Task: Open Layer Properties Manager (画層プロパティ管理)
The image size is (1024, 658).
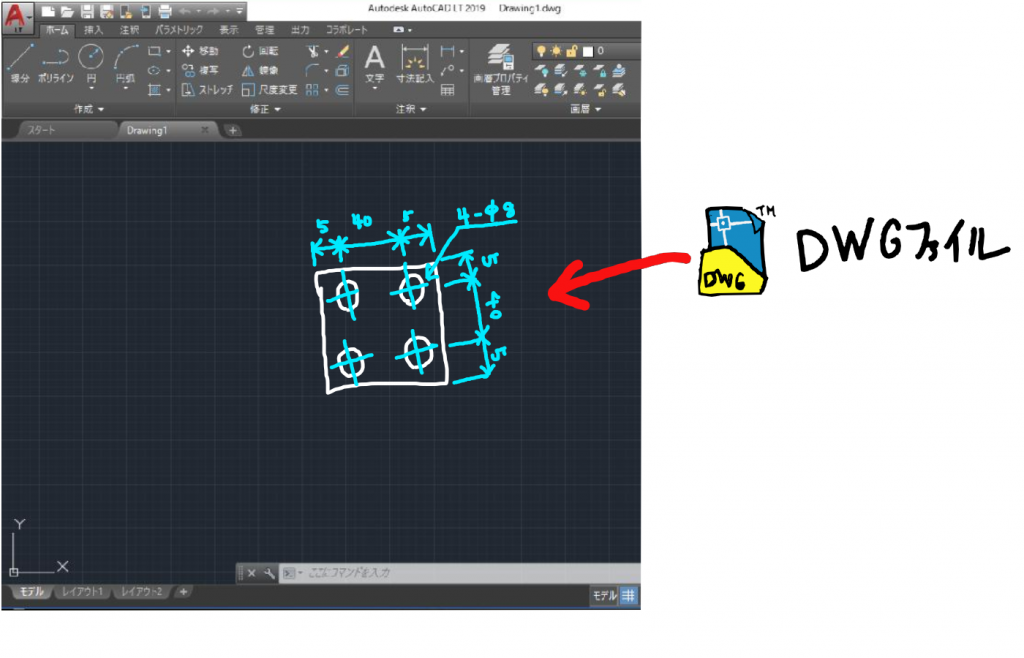Action: coord(500,65)
